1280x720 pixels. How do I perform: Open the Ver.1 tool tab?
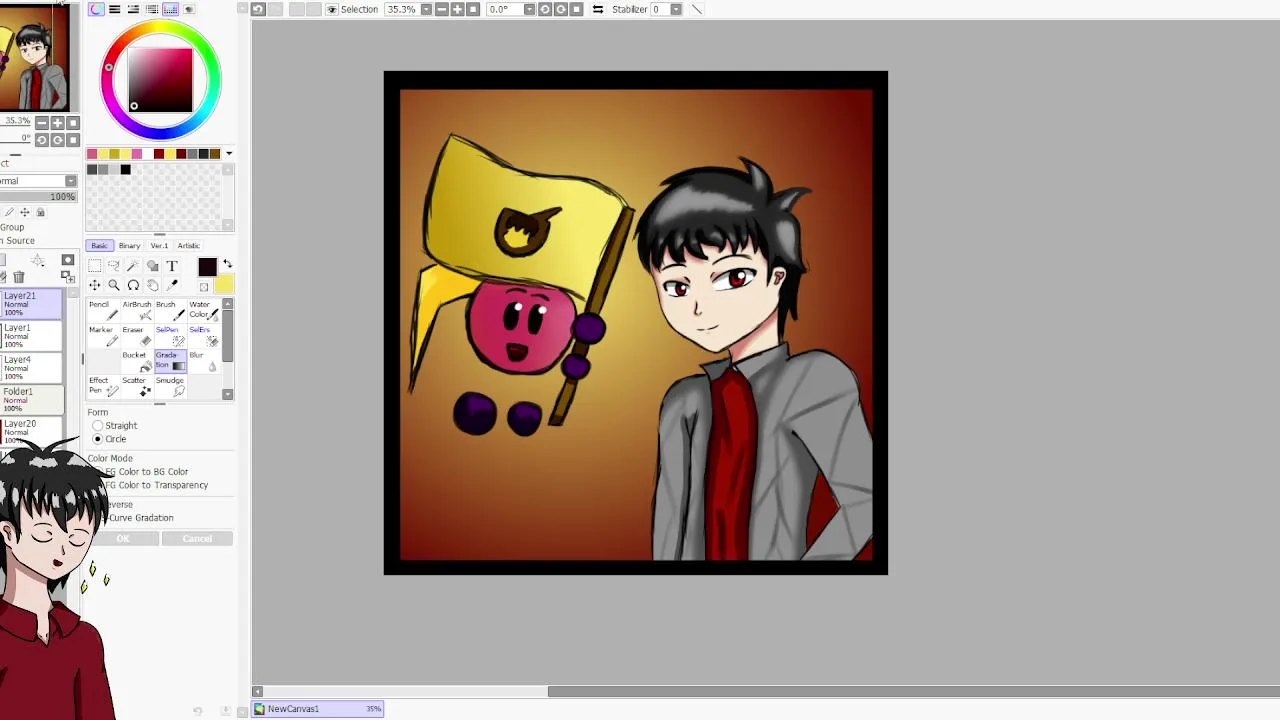click(159, 245)
